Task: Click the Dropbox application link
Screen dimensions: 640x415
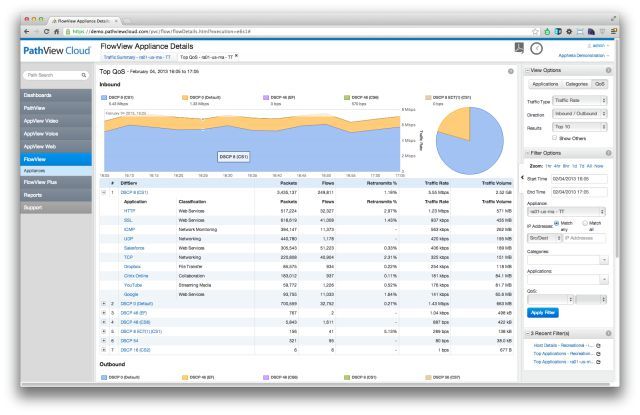Action: click(x=132, y=266)
